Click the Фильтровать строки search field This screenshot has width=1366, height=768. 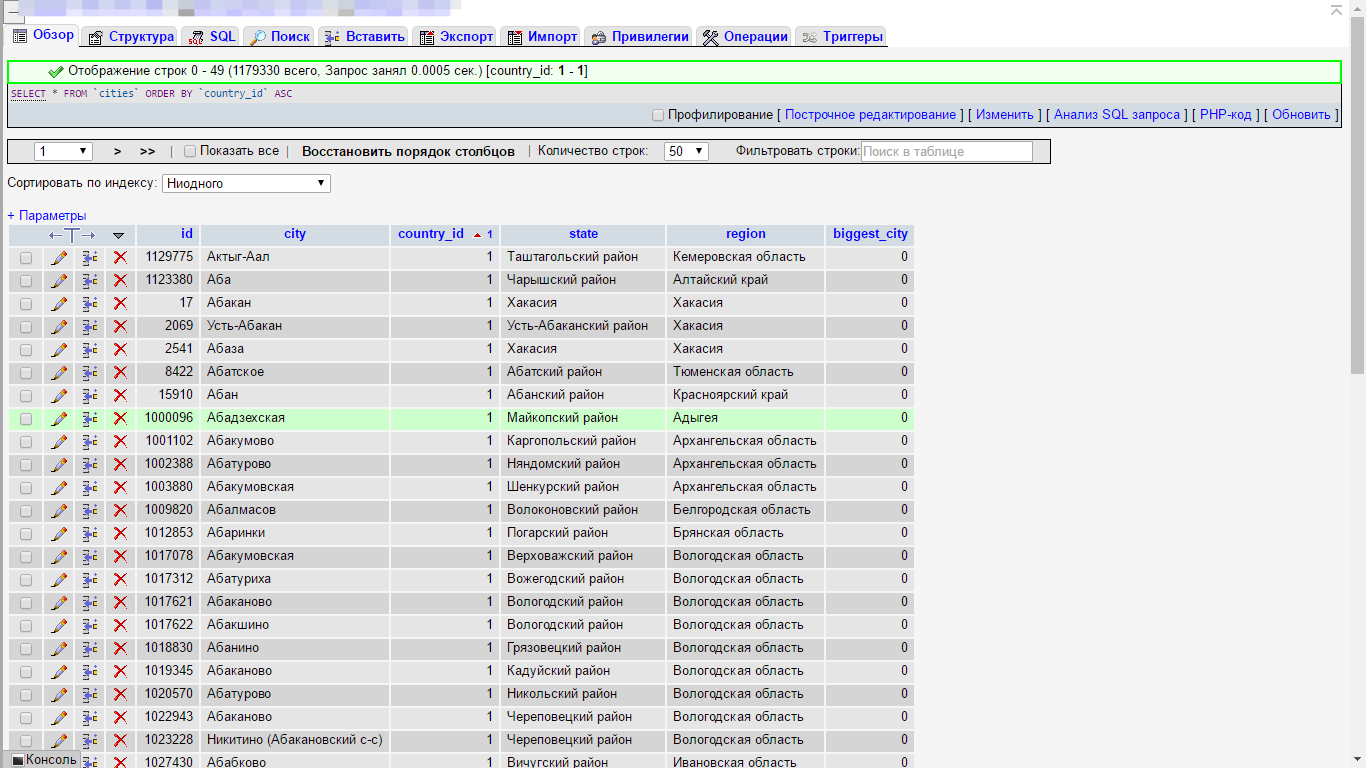[x=946, y=151]
